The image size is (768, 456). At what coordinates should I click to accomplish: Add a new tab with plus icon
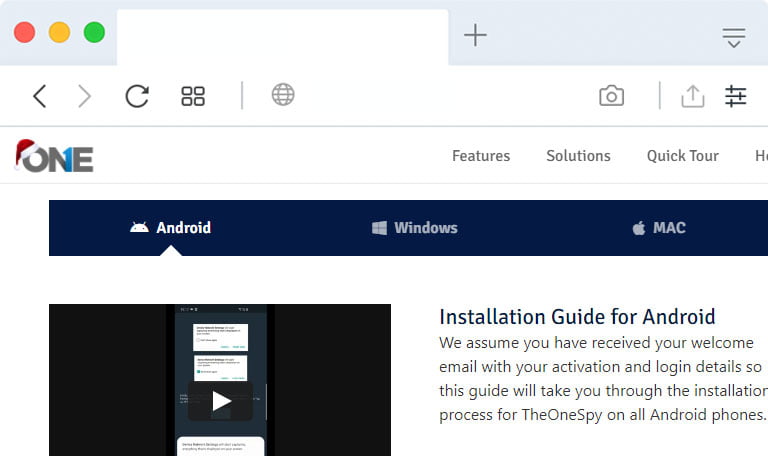click(x=475, y=35)
